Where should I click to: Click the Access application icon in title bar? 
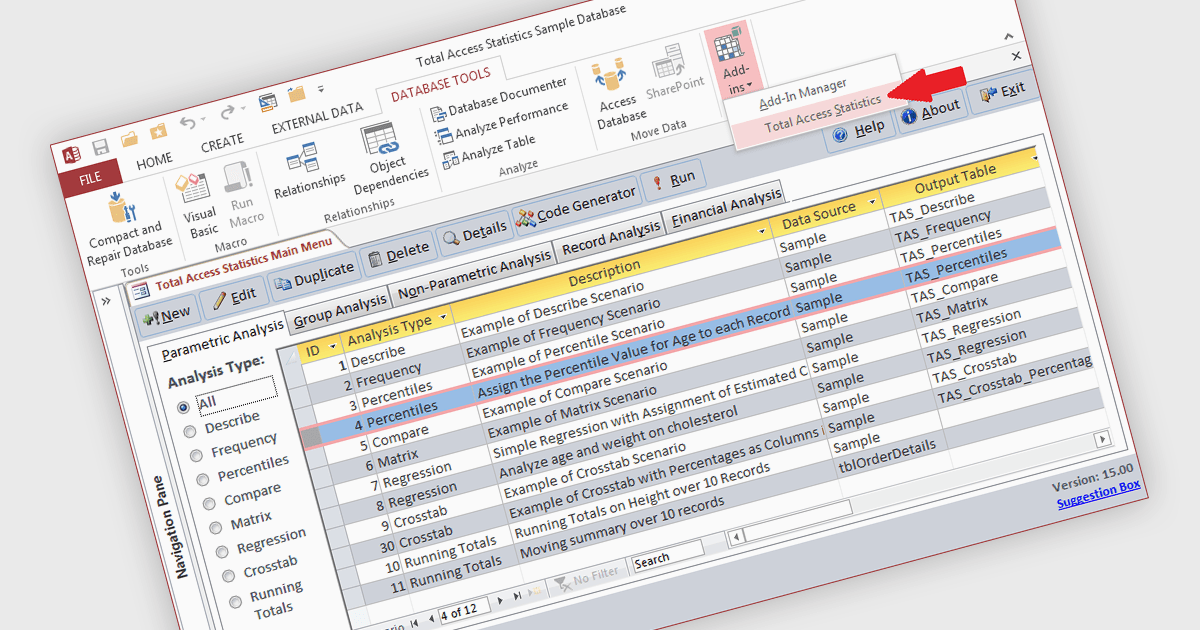point(72,155)
